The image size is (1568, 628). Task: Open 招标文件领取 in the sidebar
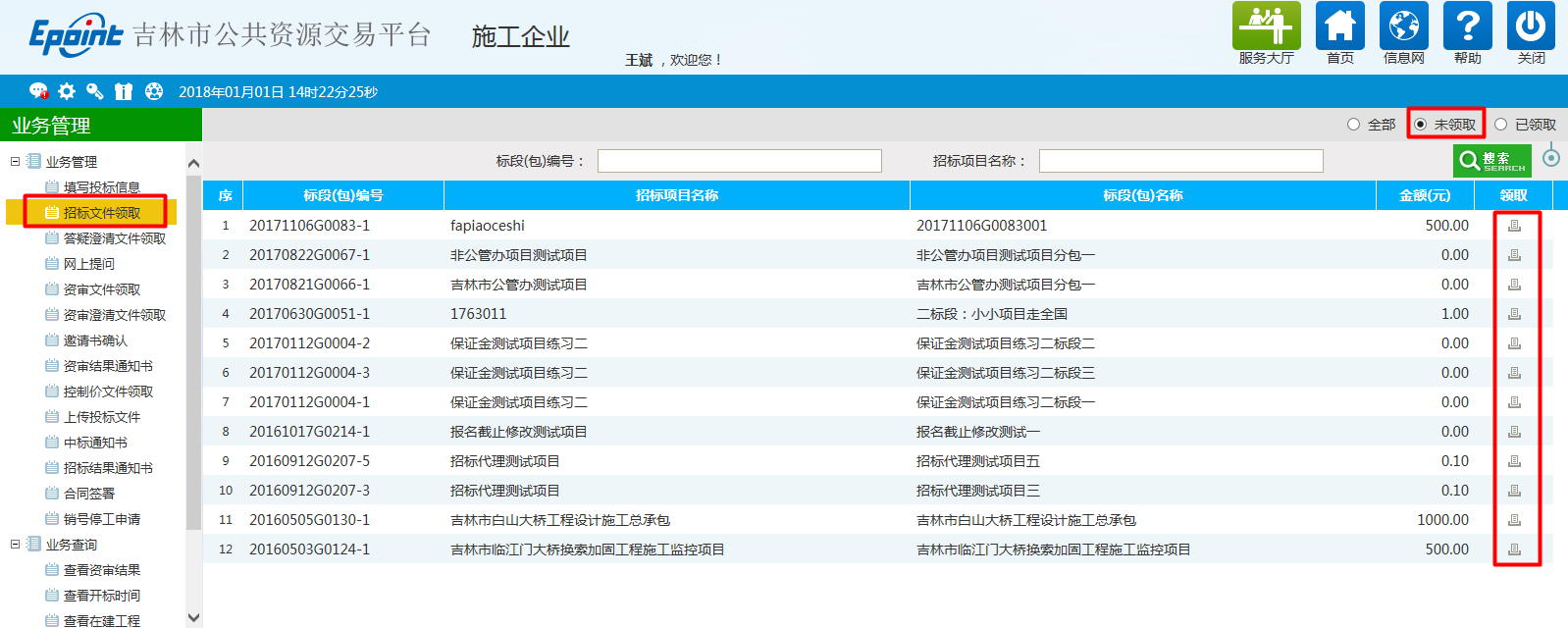102,213
